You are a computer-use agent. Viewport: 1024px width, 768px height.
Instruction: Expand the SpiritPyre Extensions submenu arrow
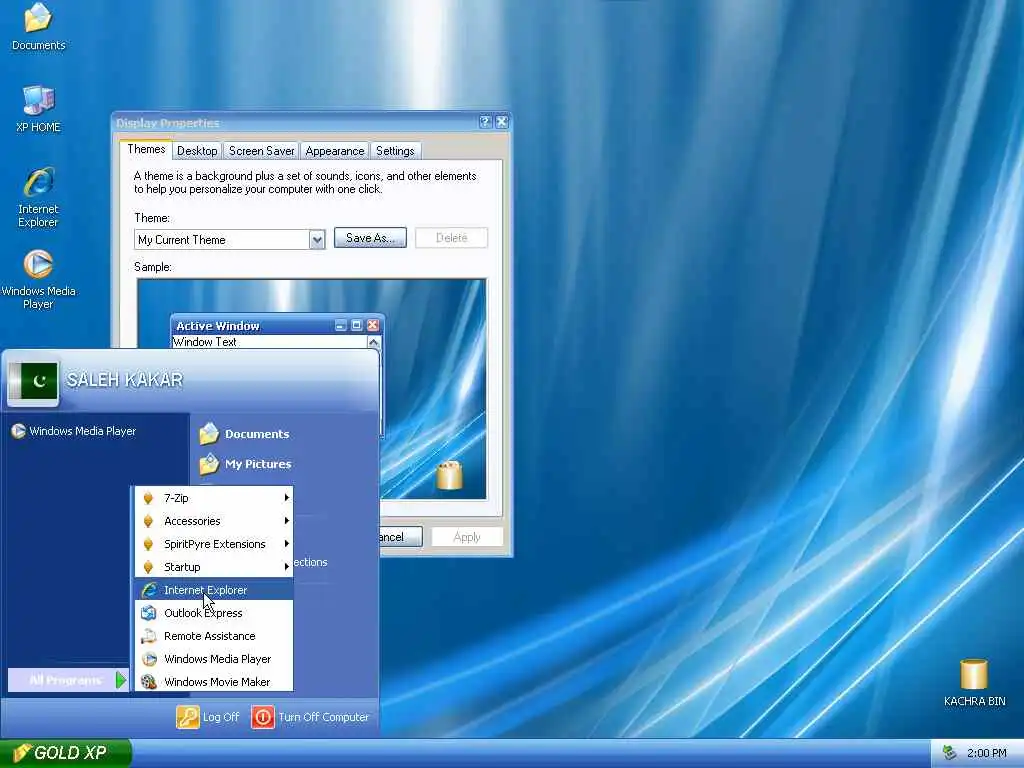[x=286, y=543]
